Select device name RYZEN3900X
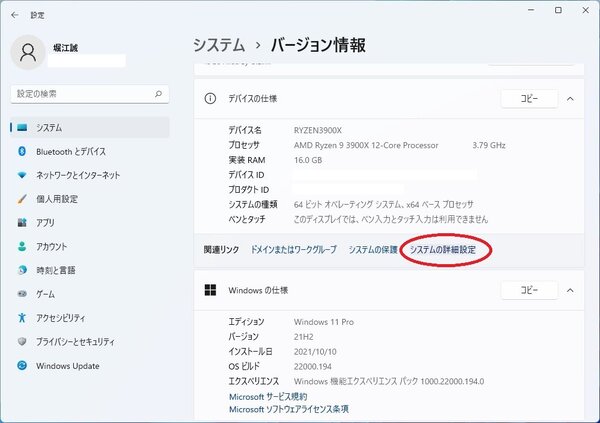The height and width of the screenshot is (423, 600). click(318, 130)
